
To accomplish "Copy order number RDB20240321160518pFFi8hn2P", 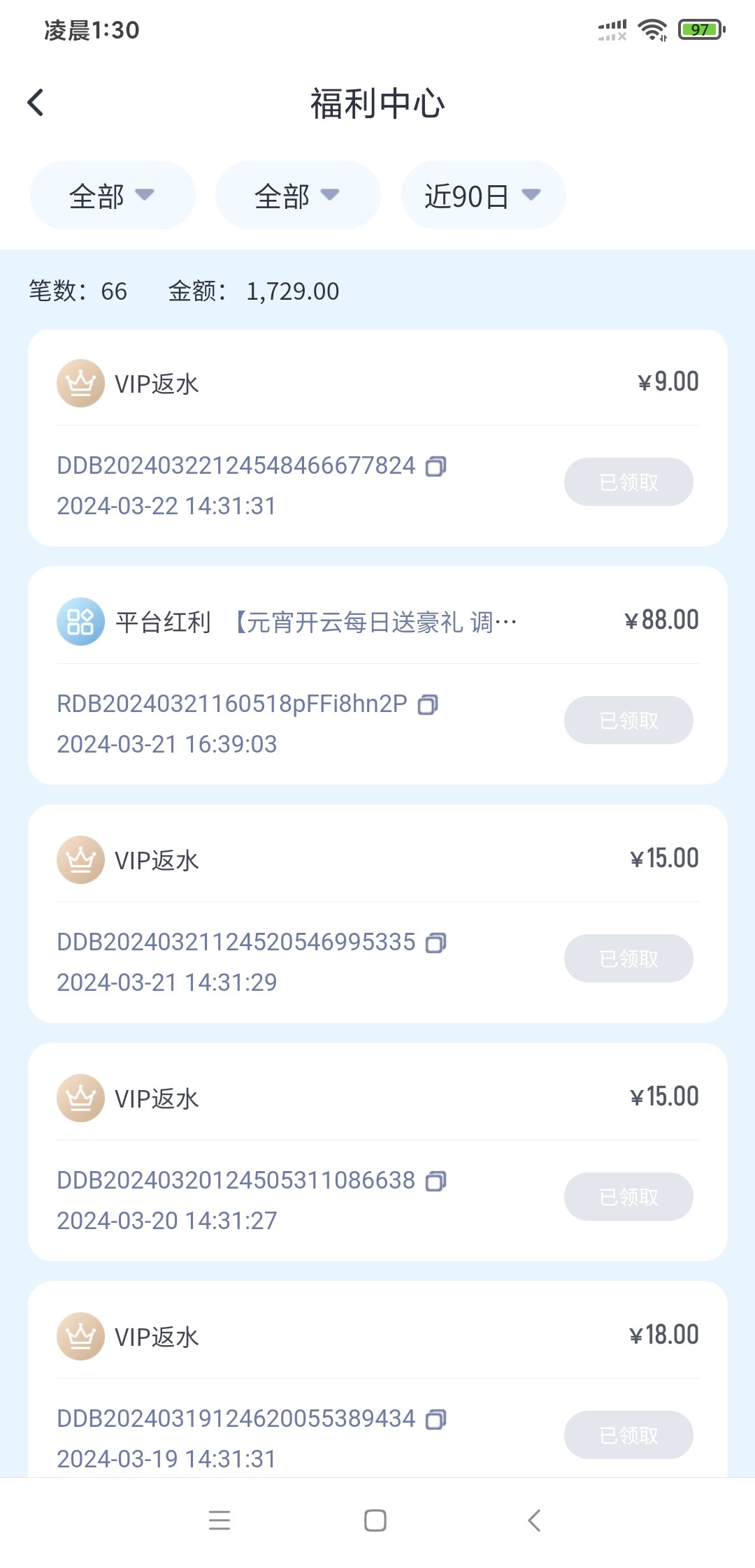I will point(428,704).
